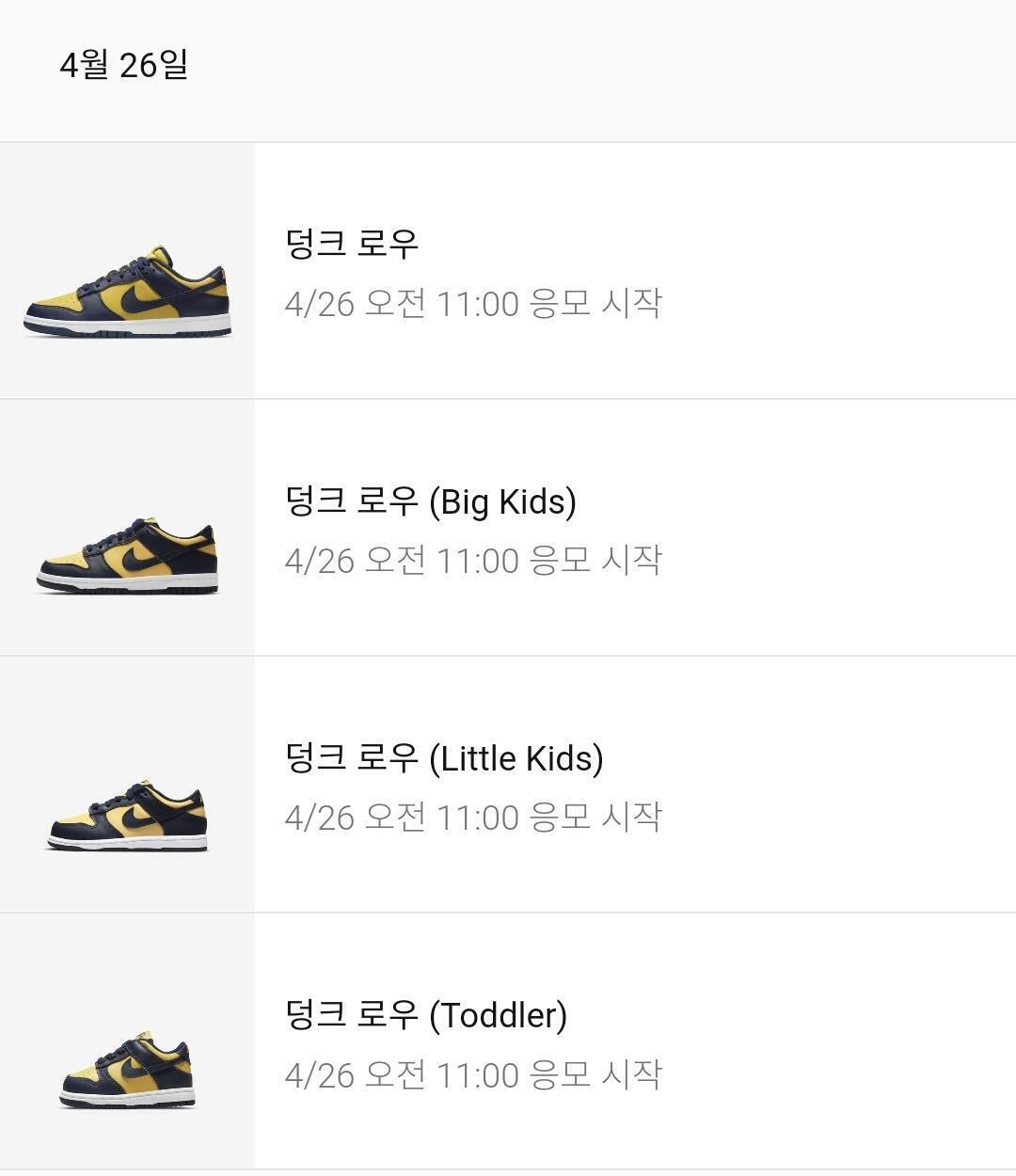Tap the 응모 시작 time for Toddler
The height and width of the screenshot is (1176, 1016).
pos(473,1074)
